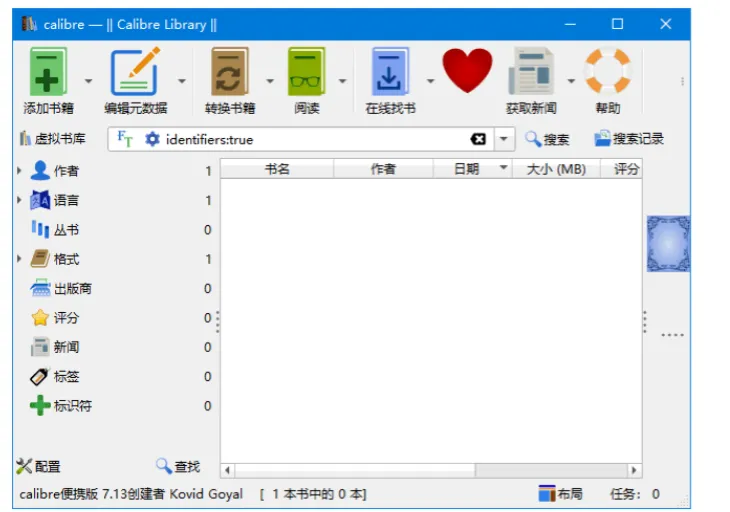Click the 出版商 label in tag browser
This screenshot has width=730, height=512.
(x=73, y=289)
